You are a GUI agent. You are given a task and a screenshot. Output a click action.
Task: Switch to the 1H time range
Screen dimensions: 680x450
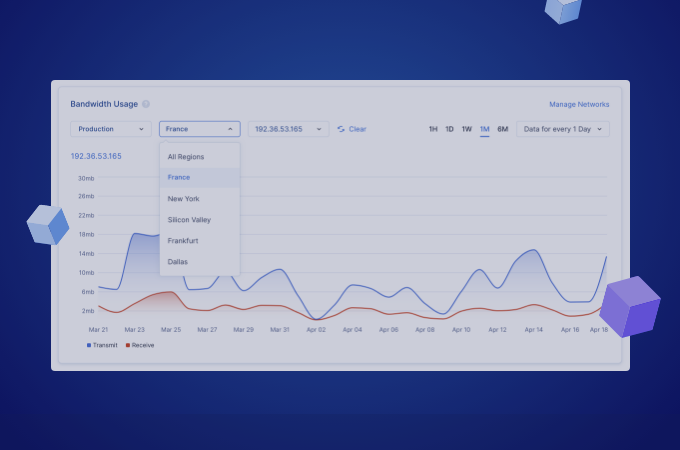[x=433, y=129]
